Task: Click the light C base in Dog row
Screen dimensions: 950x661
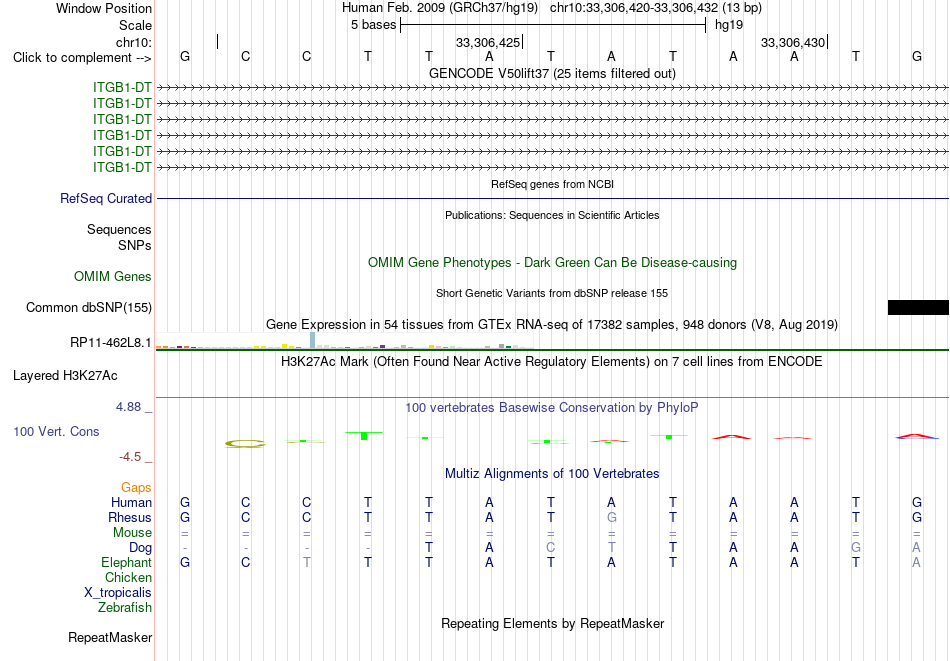Action: coord(550,548)
